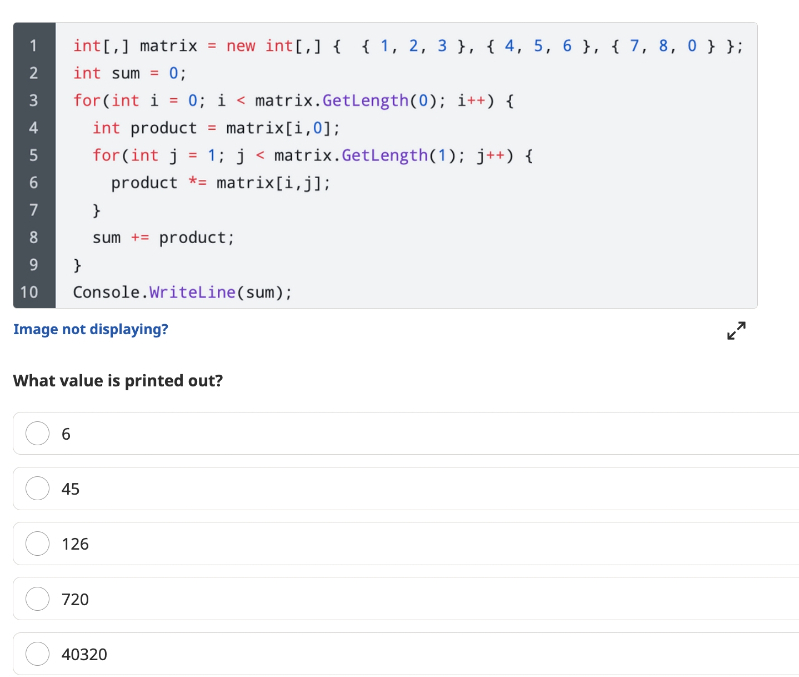This screenshot has width=799, height=677.
Task: Click the WriteLine method name in the code
Action: [192, 292]
